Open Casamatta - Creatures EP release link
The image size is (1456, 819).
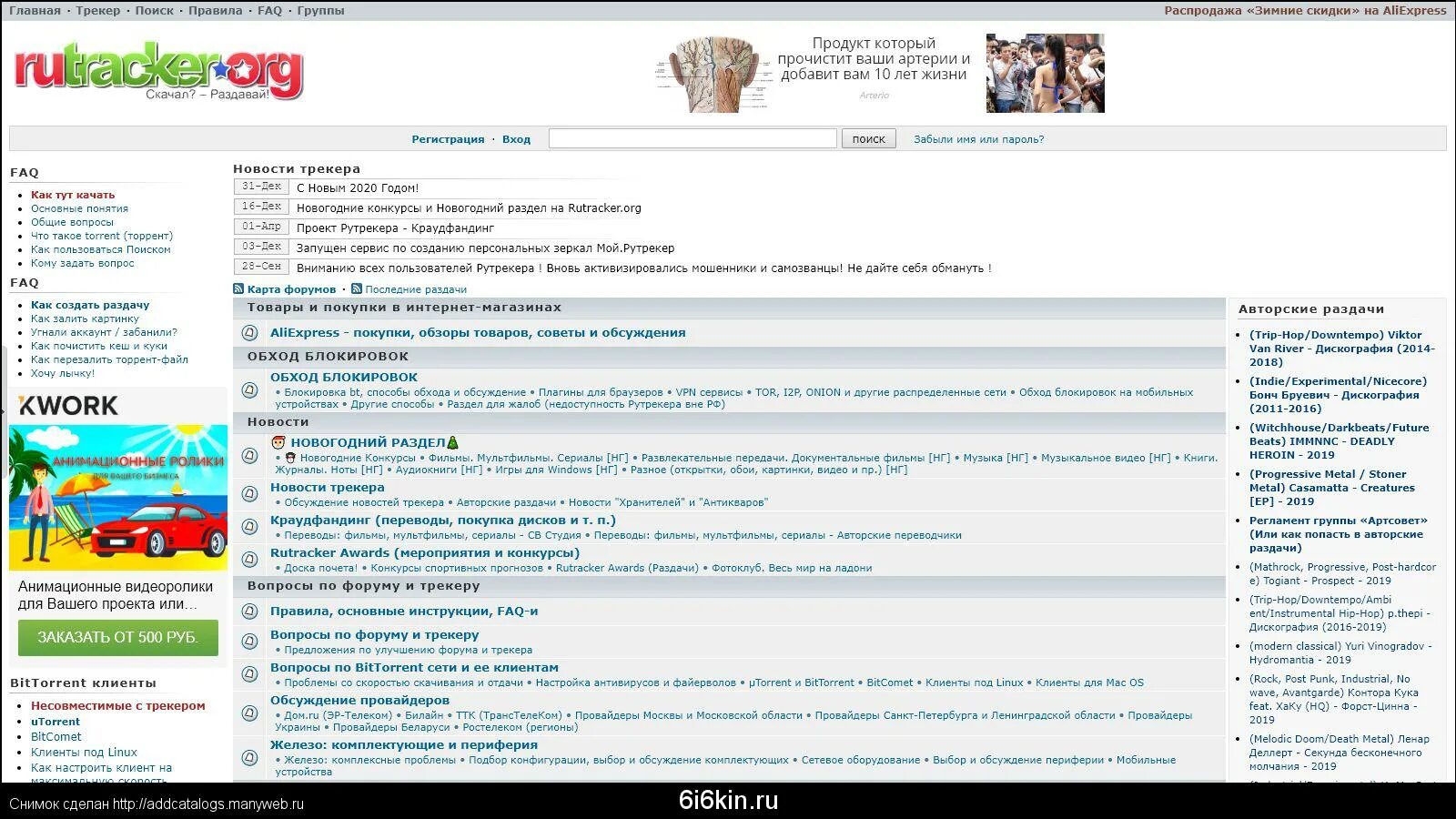[1332, 488]
